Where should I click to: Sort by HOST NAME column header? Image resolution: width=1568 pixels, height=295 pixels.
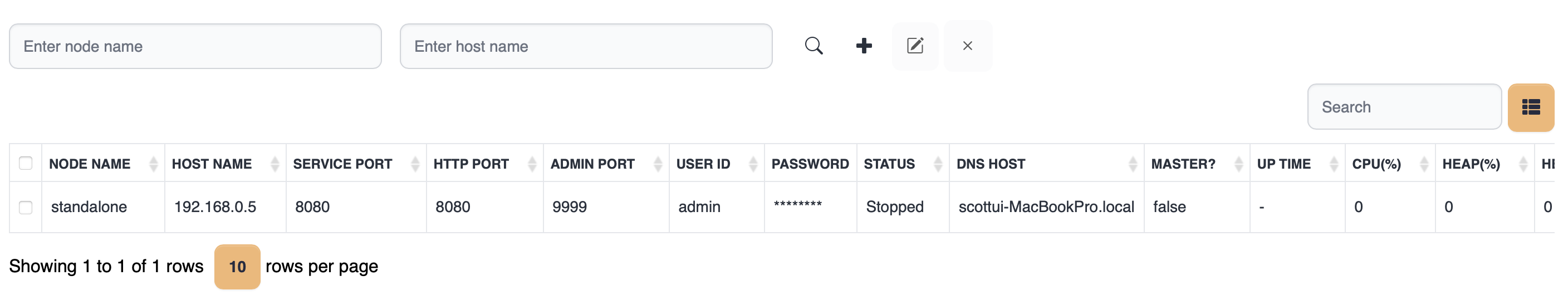pyautogui.click(x=212, y=164)
